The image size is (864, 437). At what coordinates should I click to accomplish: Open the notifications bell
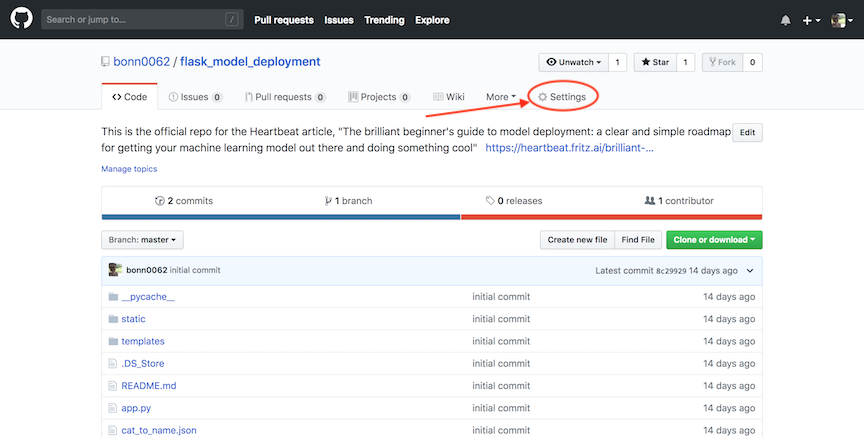pos(785,20)
